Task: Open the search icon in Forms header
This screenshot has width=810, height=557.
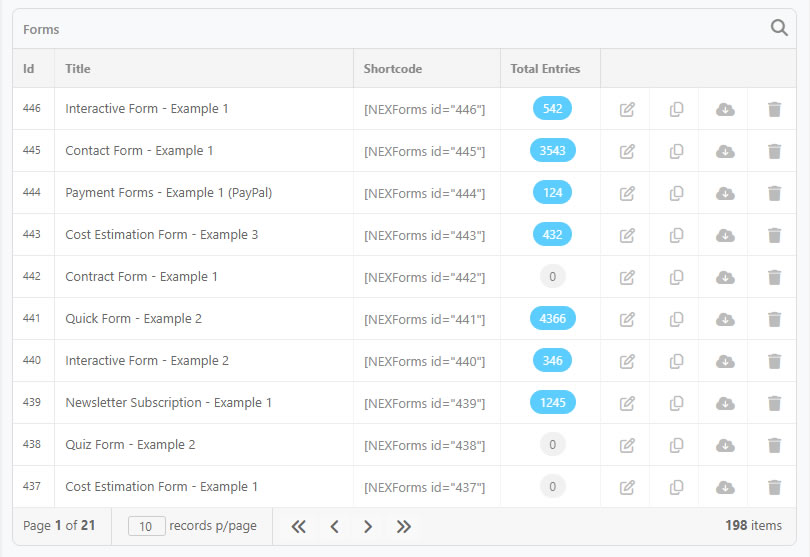Action: (779, 28)
